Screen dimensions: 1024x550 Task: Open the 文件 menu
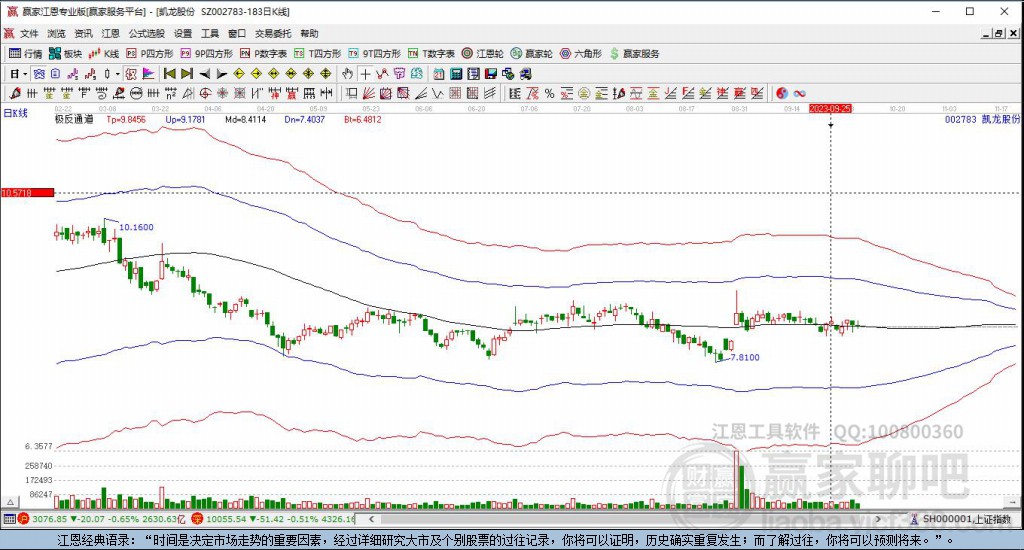tap(29, 33)
